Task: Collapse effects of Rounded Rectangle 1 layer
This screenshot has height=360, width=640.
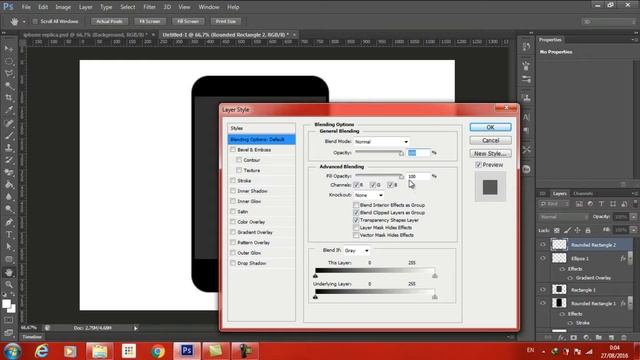Action: (630, 303)
